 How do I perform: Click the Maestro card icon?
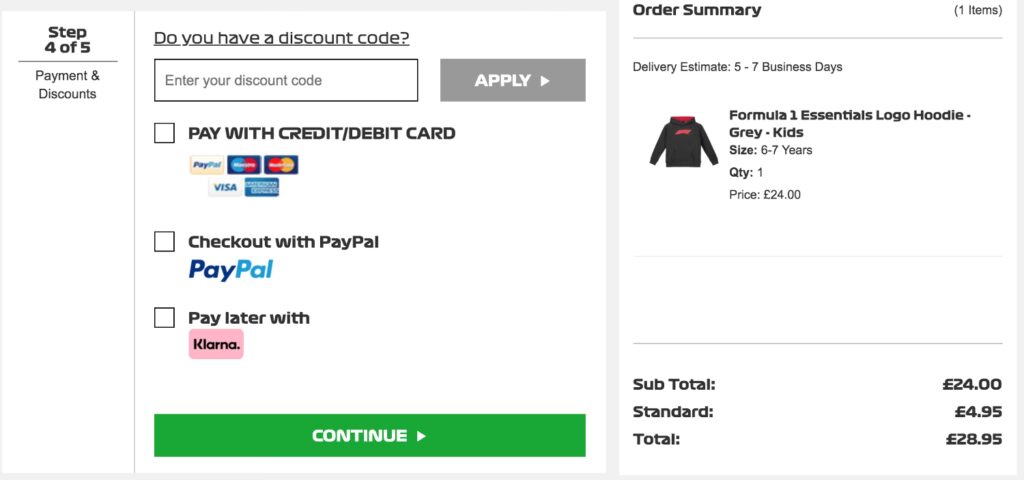[x=243, y=165]
